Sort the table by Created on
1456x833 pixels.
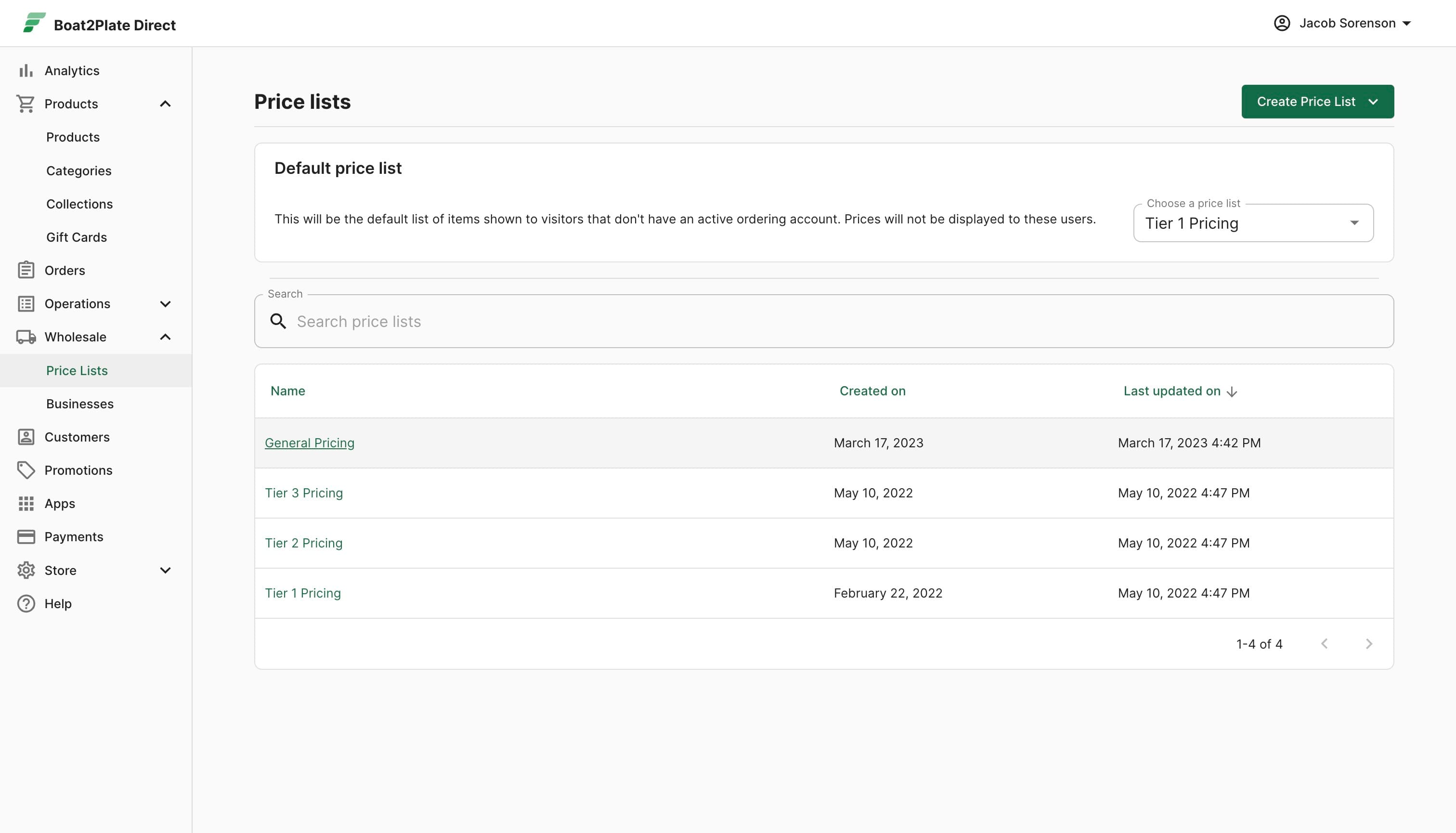(x=872, y=391)
